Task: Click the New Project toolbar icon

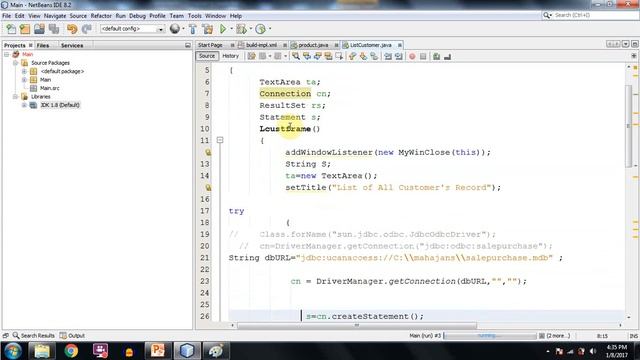Action: pos(25,29)
